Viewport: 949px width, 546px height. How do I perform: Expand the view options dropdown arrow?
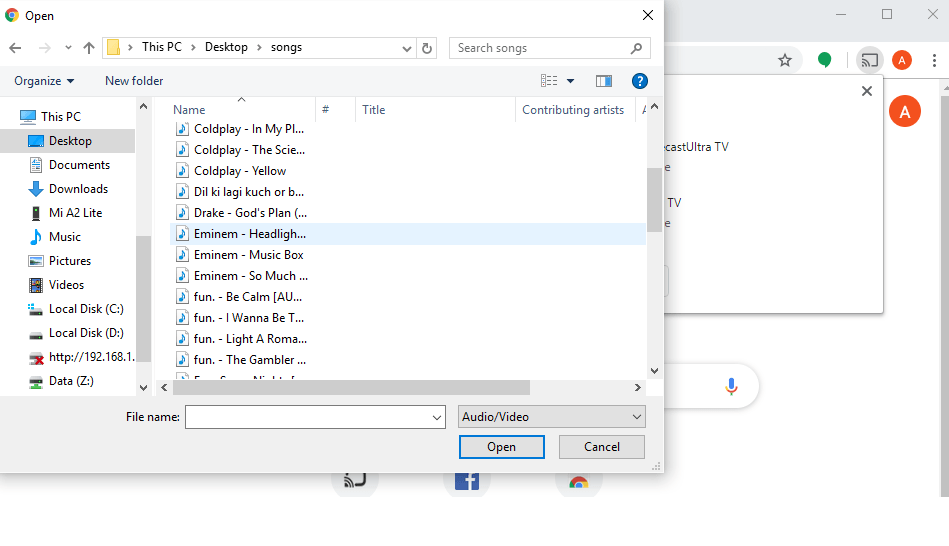tap(570, 81)
